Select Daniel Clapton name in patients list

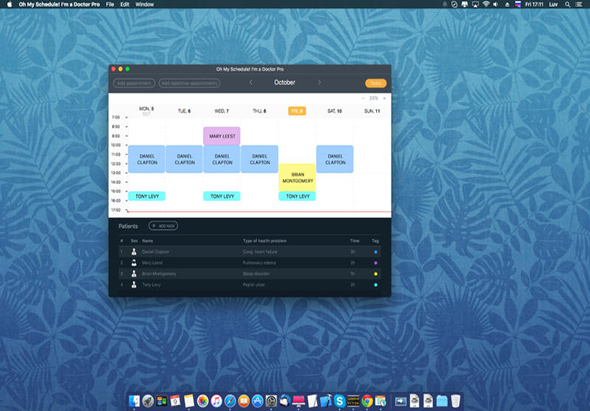155,252
